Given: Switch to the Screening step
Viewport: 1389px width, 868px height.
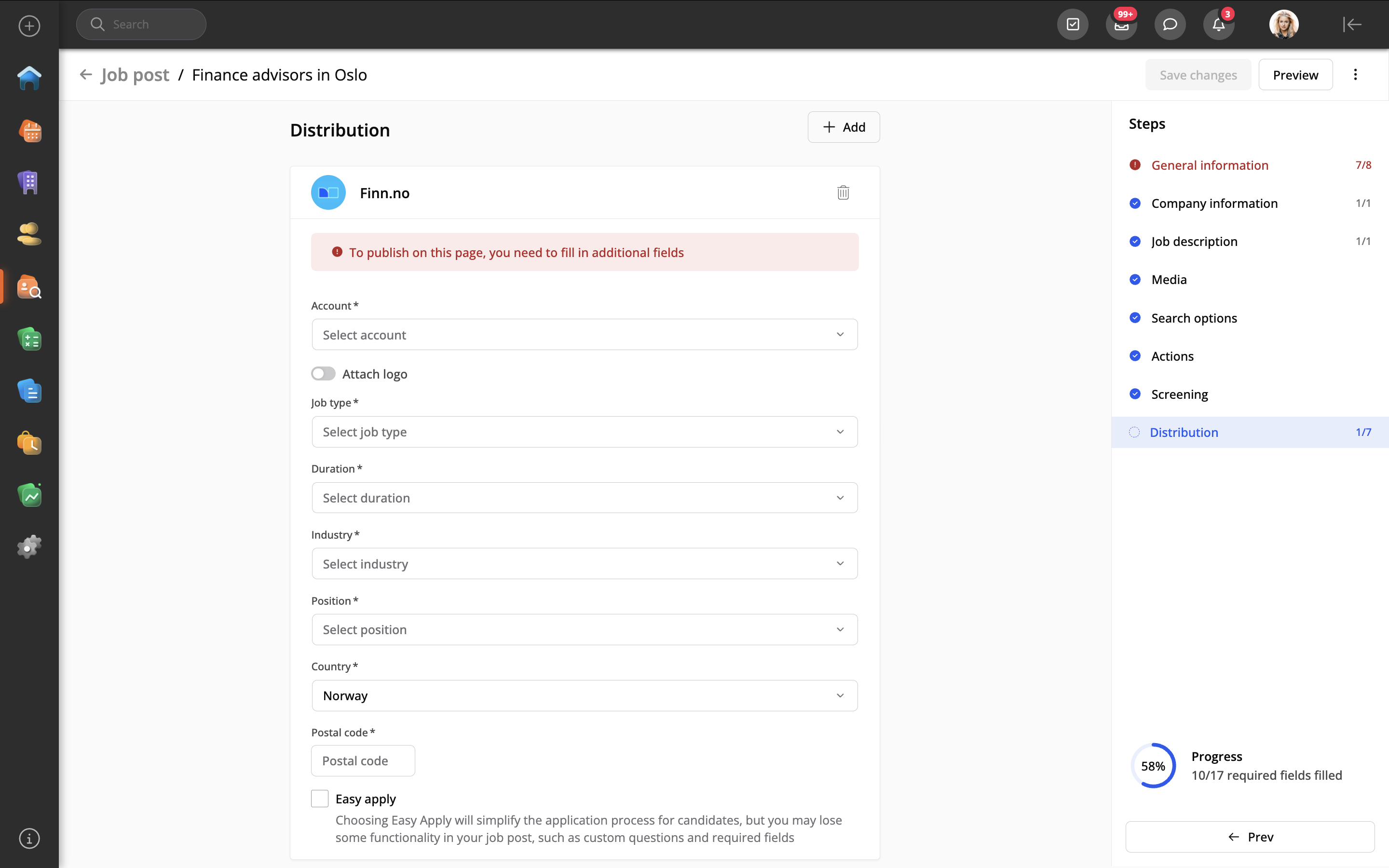Looking at the screenshot, I should pos(1179,394).
